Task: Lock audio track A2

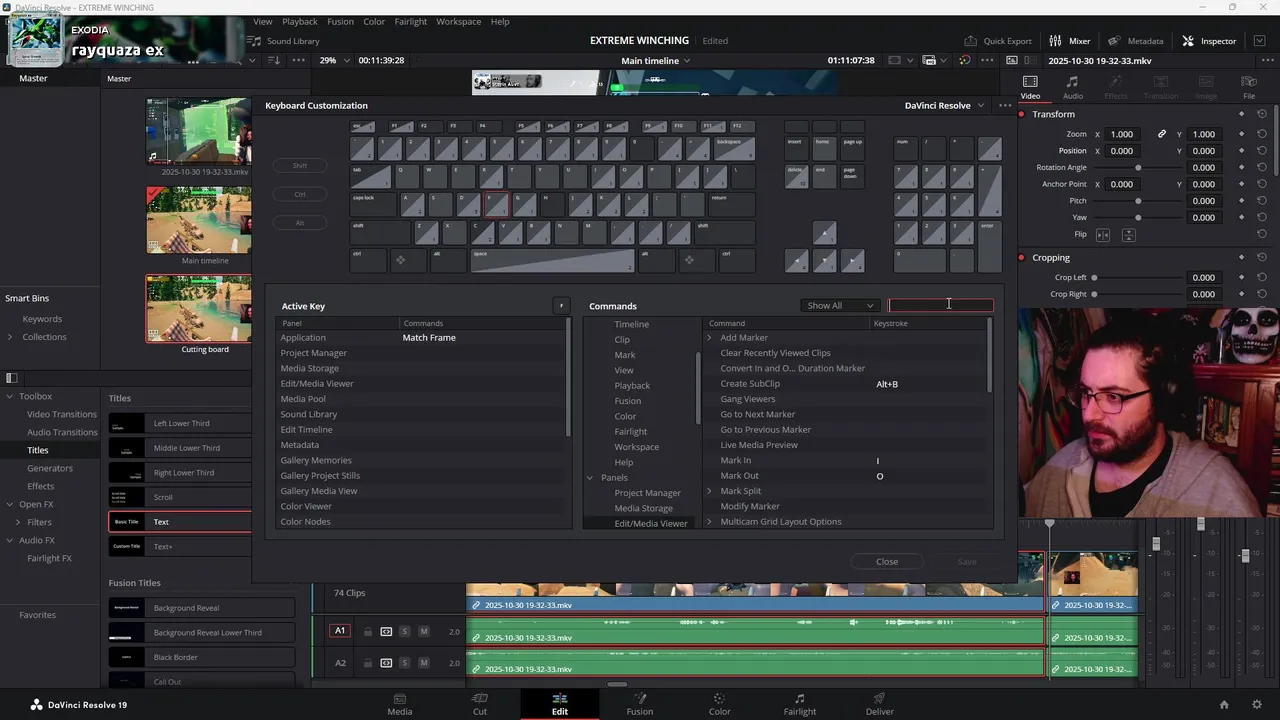Action: tap(367, 663)
